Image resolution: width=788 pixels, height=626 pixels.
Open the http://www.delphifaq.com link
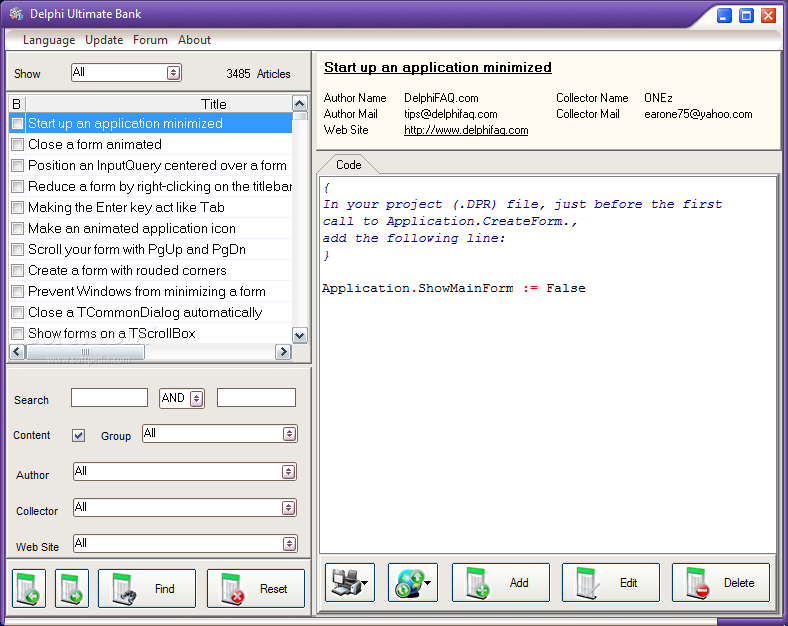pyautogui.click(x=466, y=130)
